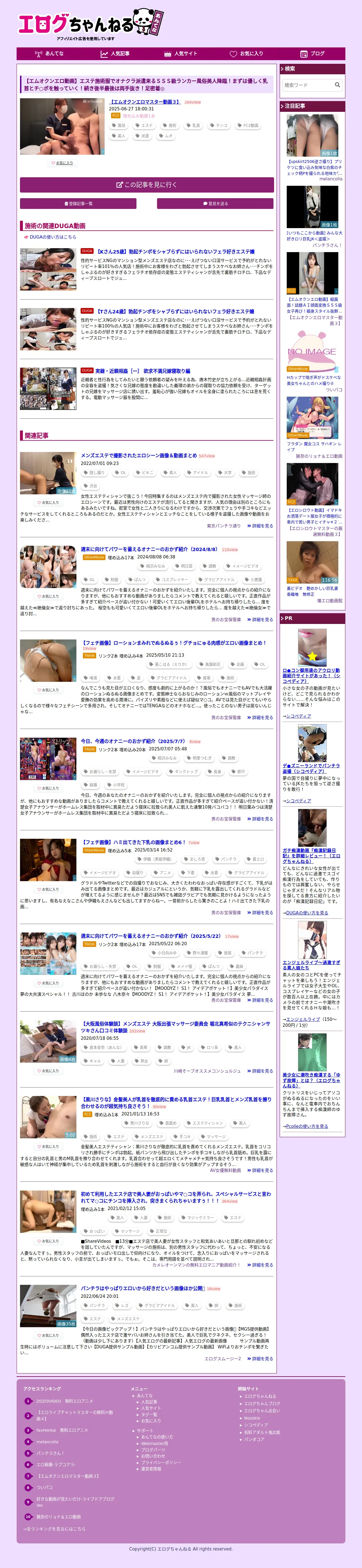Click the グラビアアイドル tag in 2024/8/8 article

pyautogui.click(x=216, y=580)
